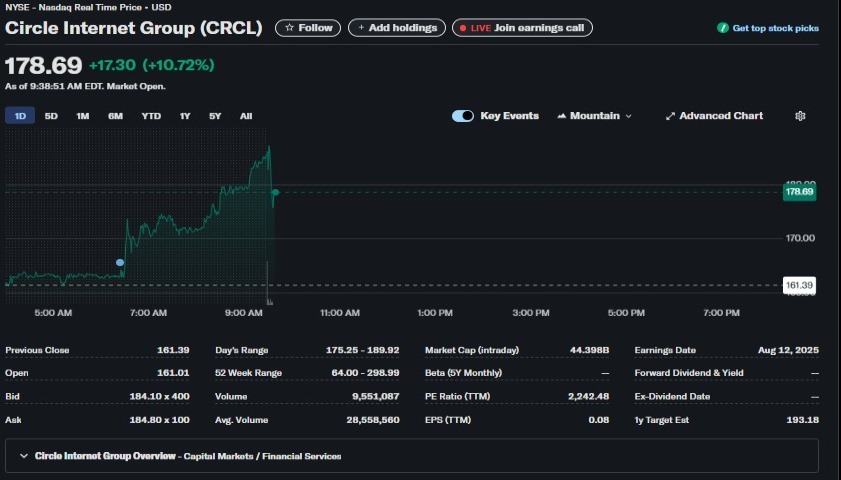The image size is (841, 480).
Task: Click the Ex-Dividend Date label
Action: pos(672,396)
